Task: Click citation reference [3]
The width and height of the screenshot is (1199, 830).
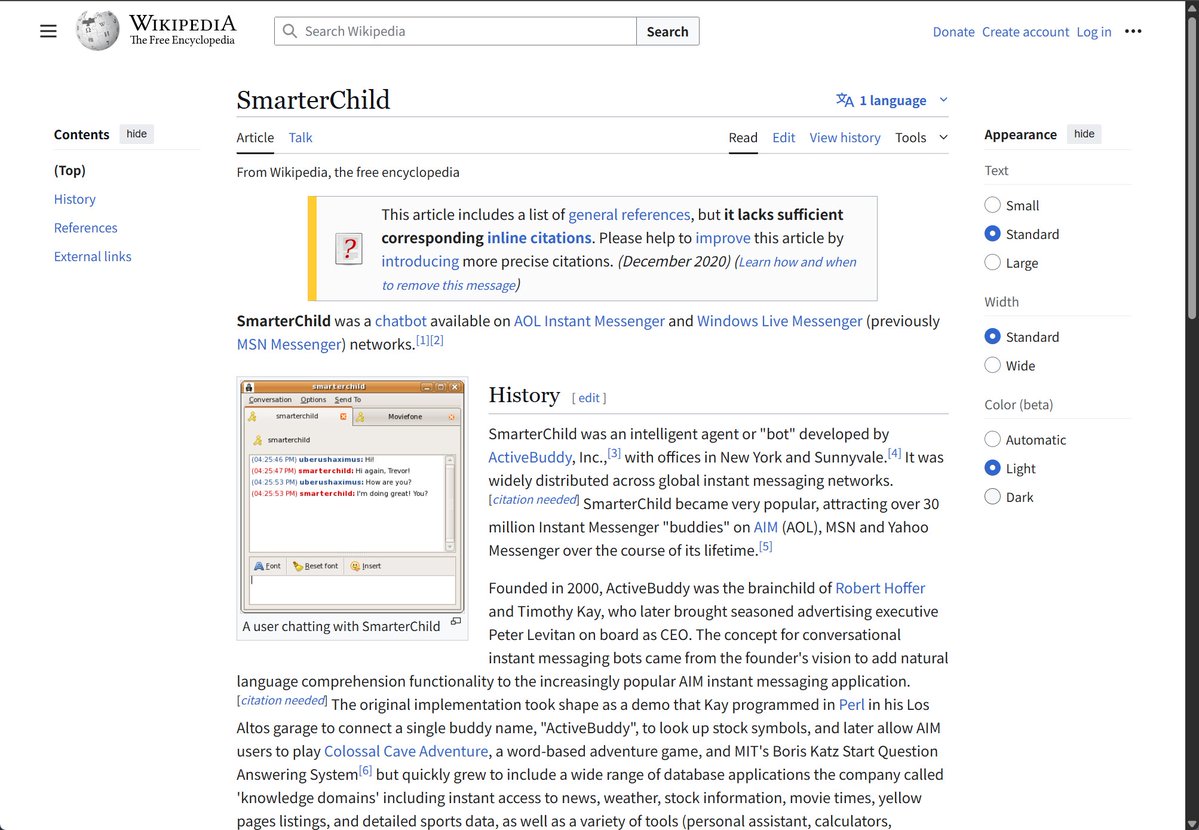Action: (x=614, y=453)
